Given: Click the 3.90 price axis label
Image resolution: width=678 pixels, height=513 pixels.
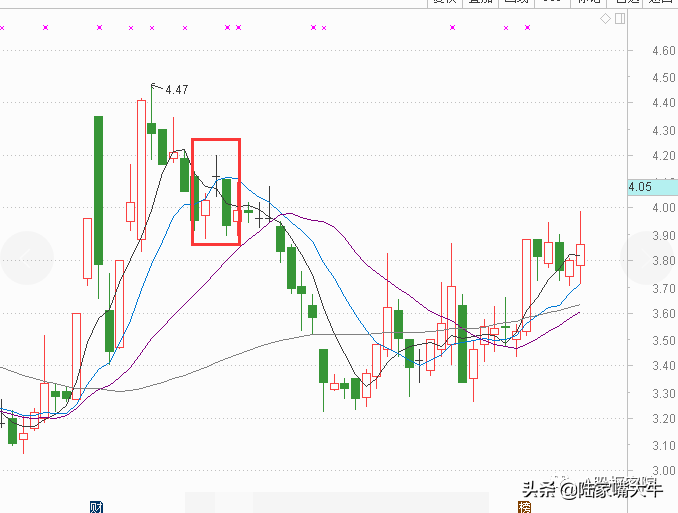Looking at the screenshot, I should click(663, 236).
